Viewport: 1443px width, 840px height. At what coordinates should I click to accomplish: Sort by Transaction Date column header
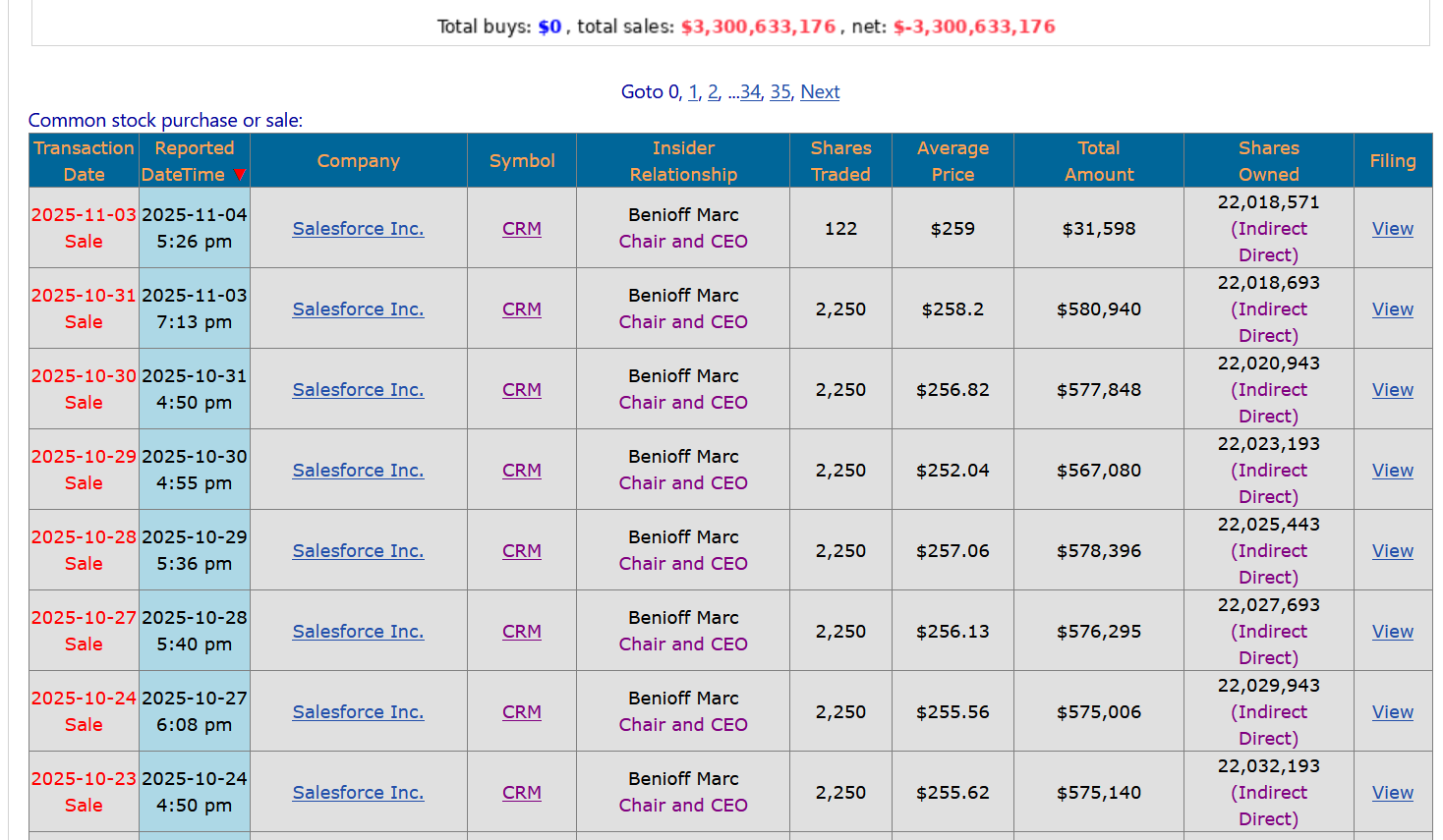tap(84, 161)
